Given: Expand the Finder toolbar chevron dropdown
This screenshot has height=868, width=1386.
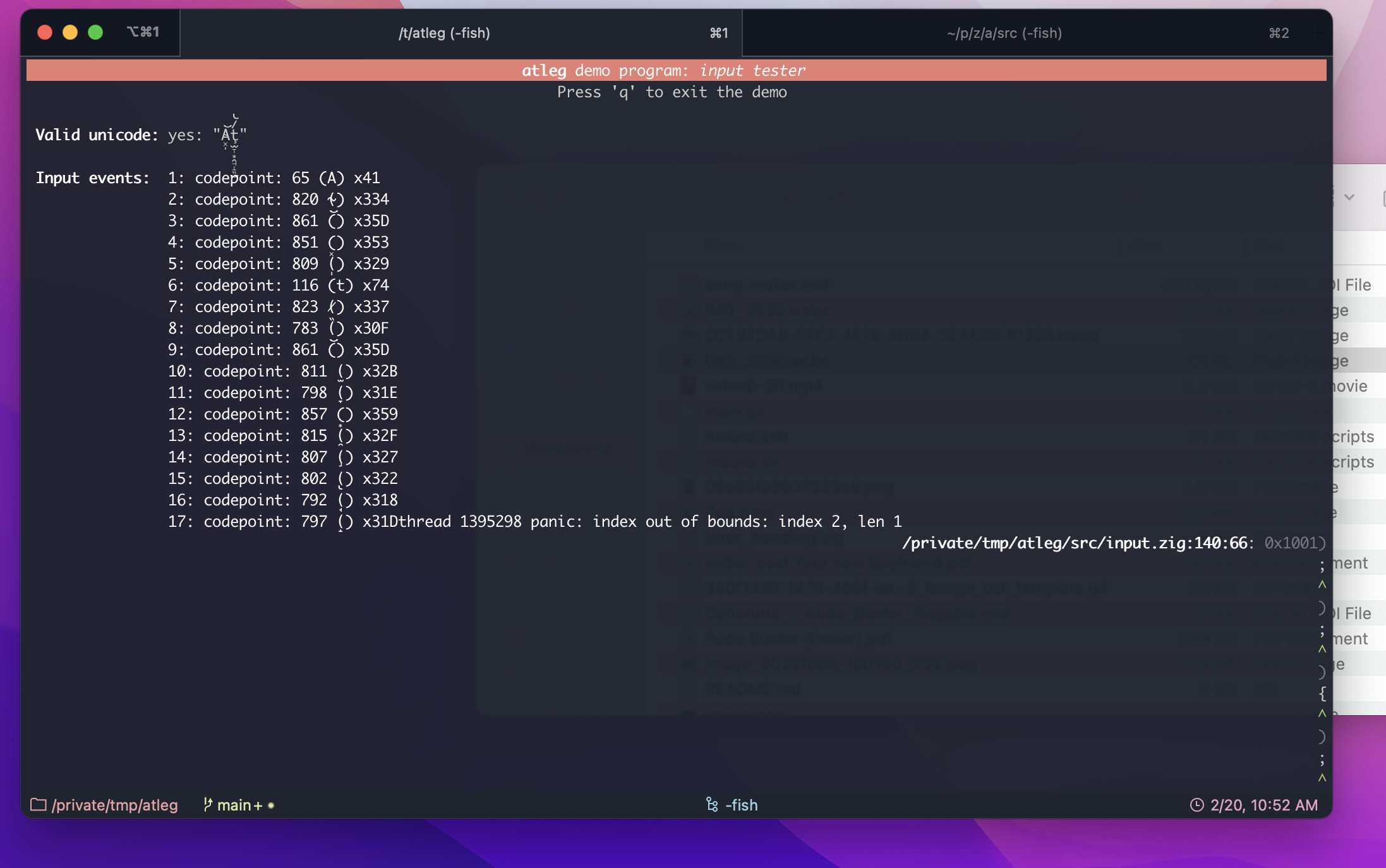Looking at the screenshot, I should point(1349,197).
